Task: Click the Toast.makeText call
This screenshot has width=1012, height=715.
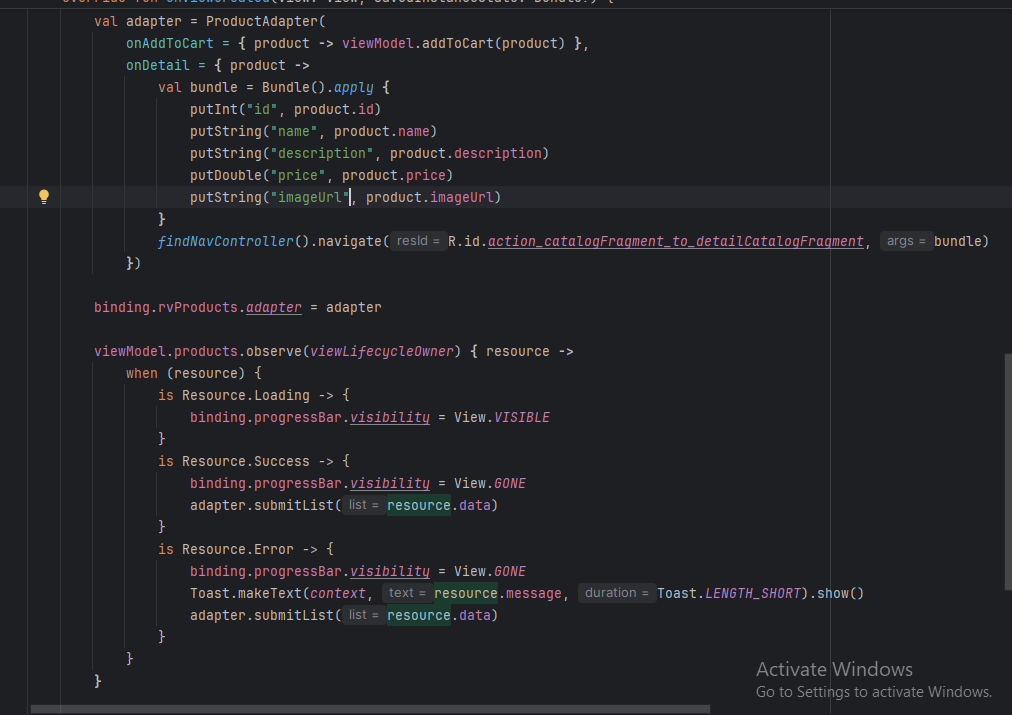Action: point(246,593)
